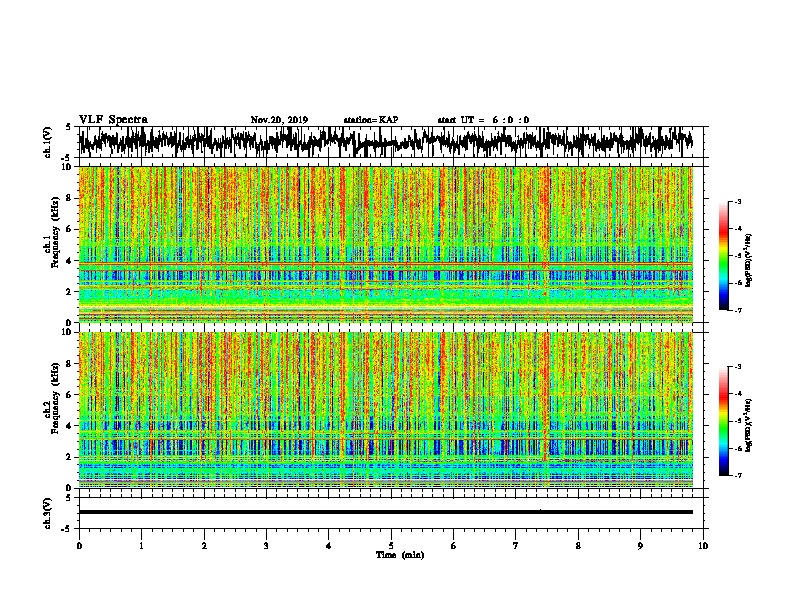Click the "-7" label on the upper color bar
792x612 pixels.
738,310
